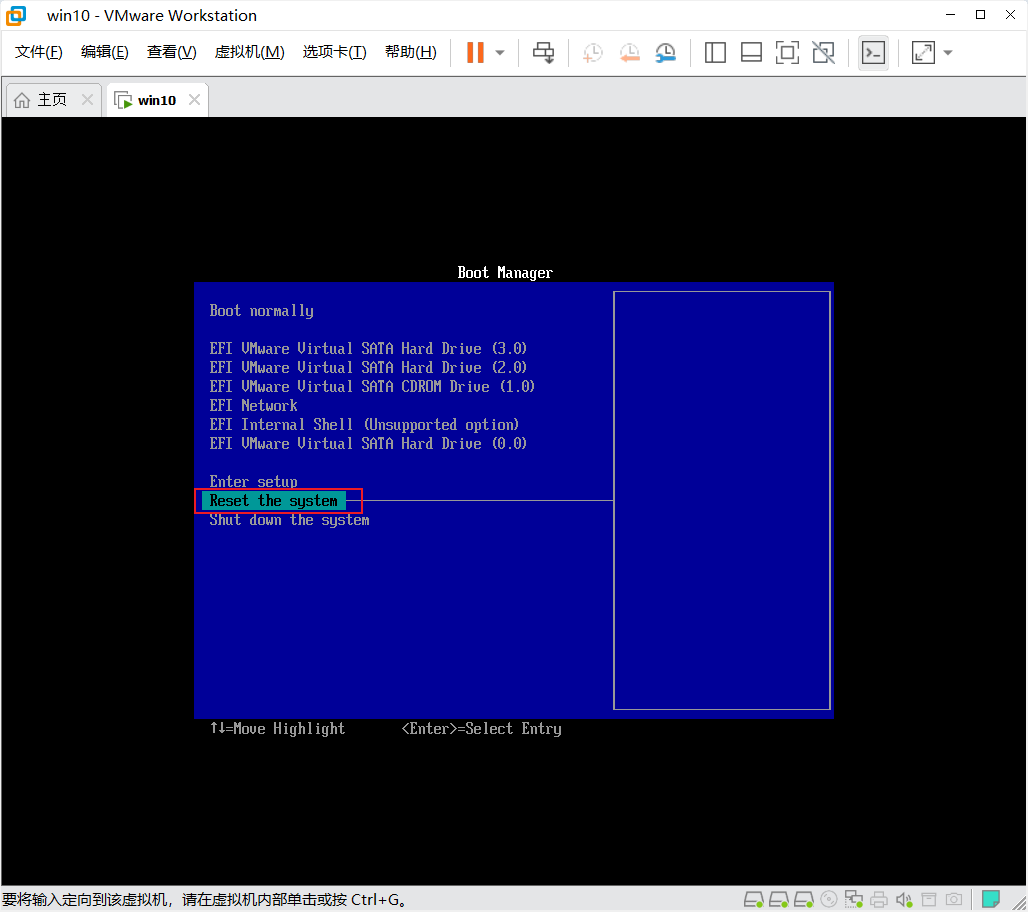The image size is (1028, 912).
Task: Toggle the library sidebar panel
Action: (x=715, y=52)
